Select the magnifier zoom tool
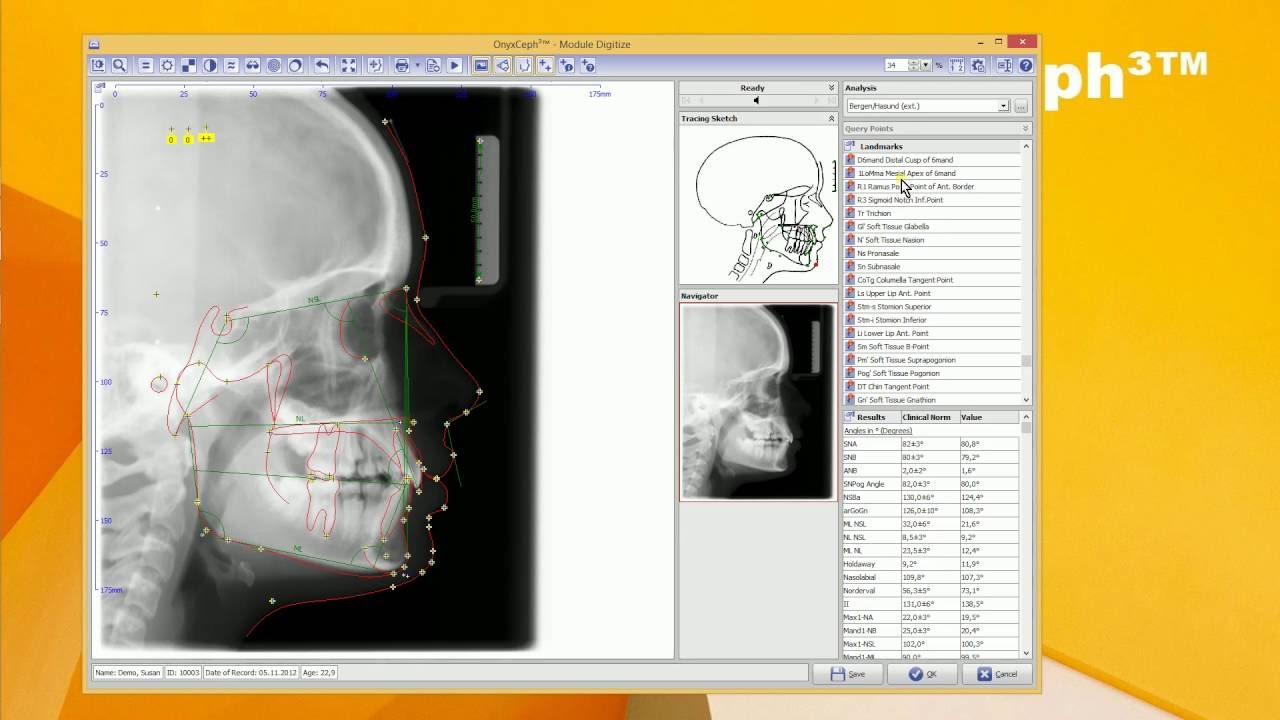This screenshot has width=1280, height=720. [119, 65]
